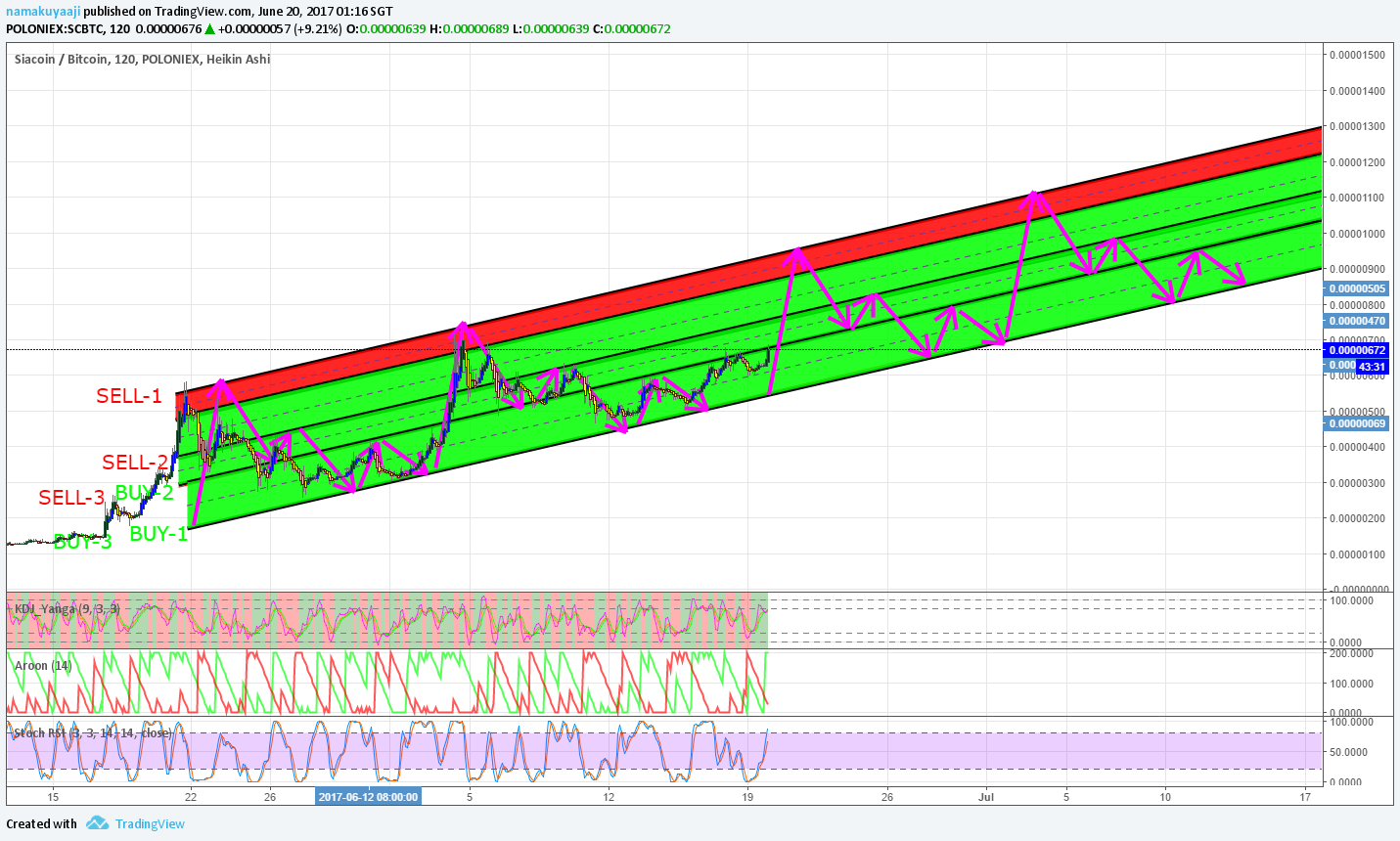Click 0.00001200 on the price axis

1357,162
